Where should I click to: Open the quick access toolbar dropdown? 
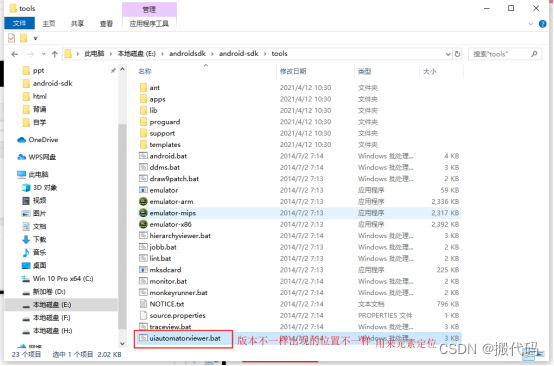[x=35, y=38]
